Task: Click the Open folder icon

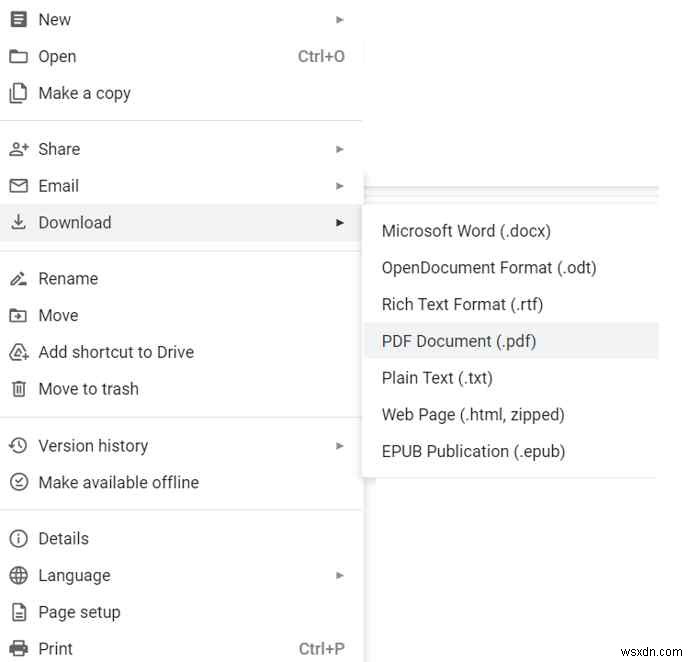Action: [x=18, y=57]
